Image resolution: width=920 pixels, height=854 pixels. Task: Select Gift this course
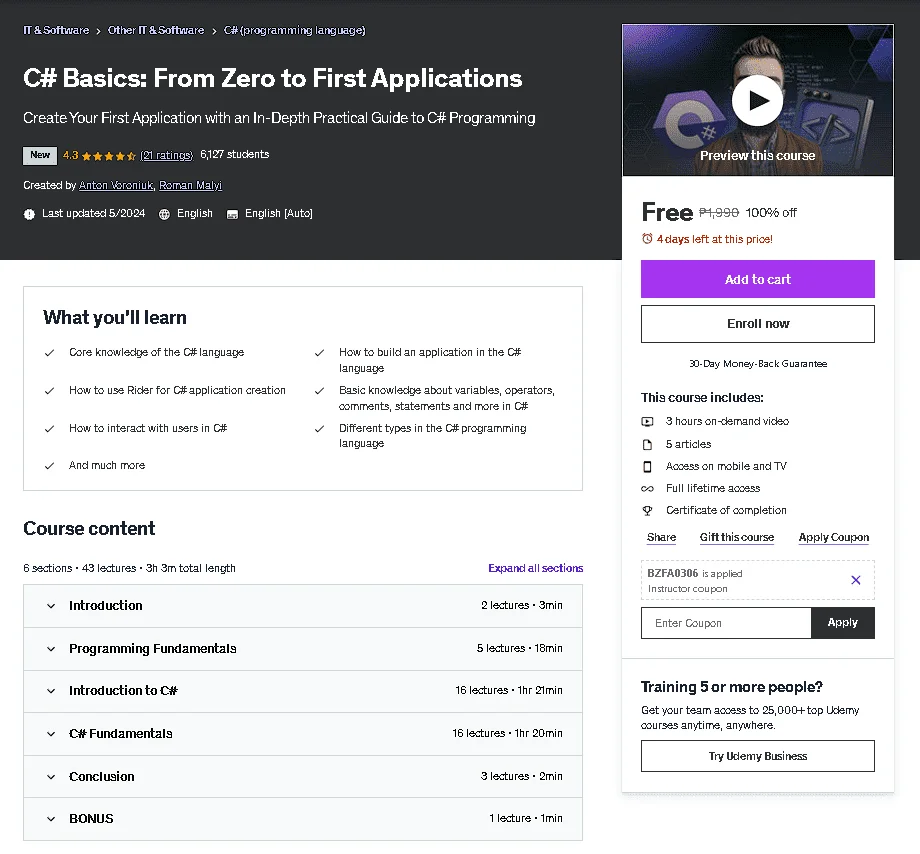coord(737,537)
